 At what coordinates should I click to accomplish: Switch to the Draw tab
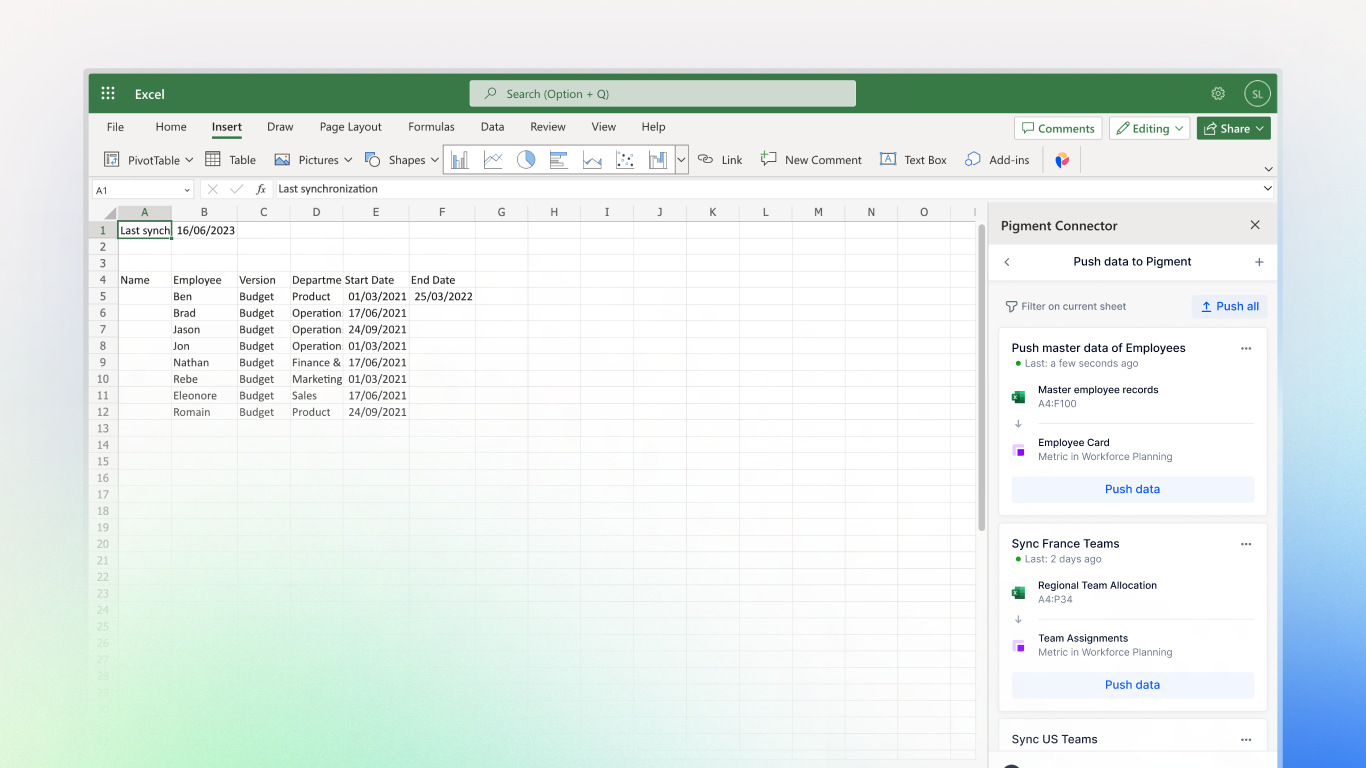[280, 127]
